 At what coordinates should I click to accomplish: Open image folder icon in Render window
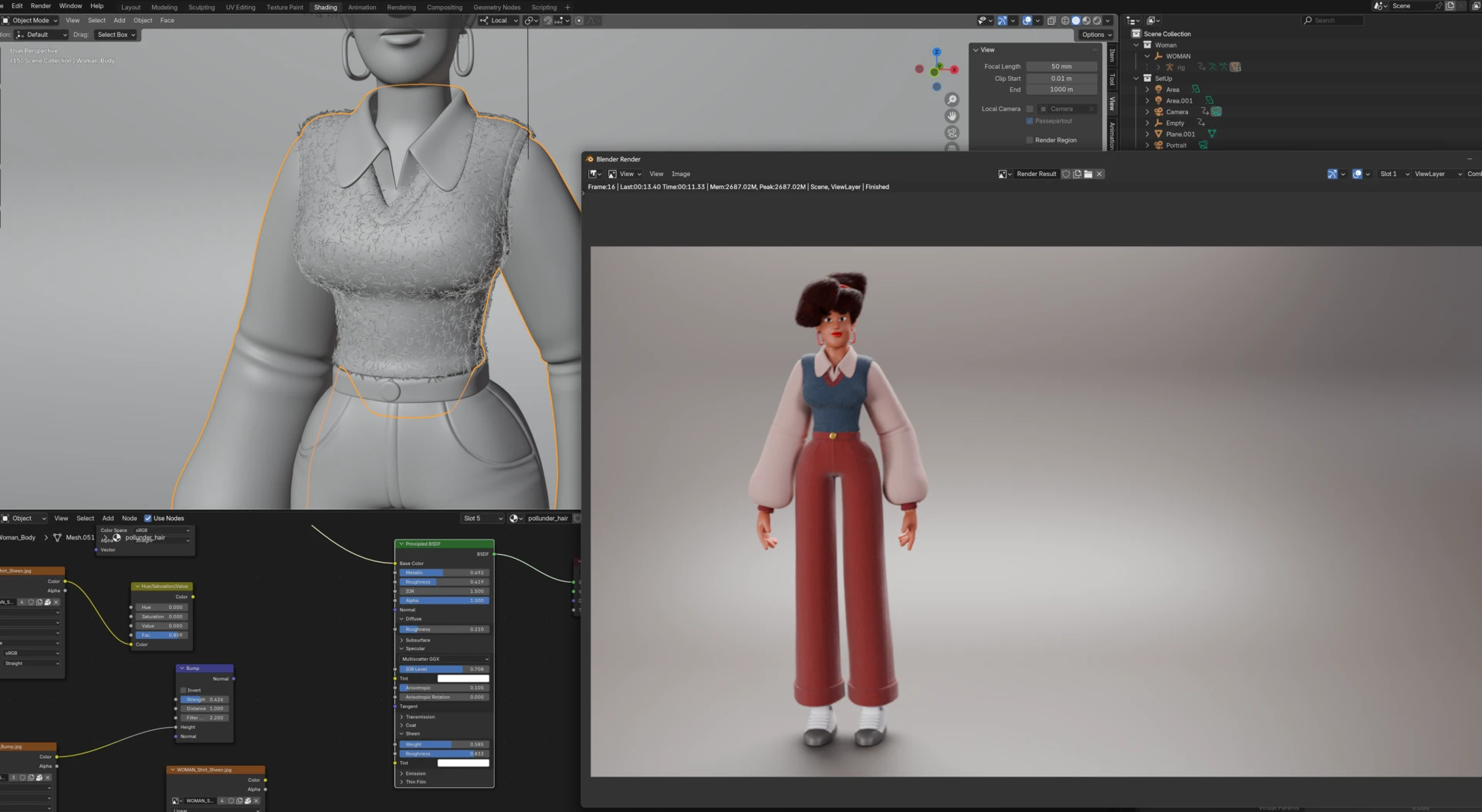[1088, 174]
